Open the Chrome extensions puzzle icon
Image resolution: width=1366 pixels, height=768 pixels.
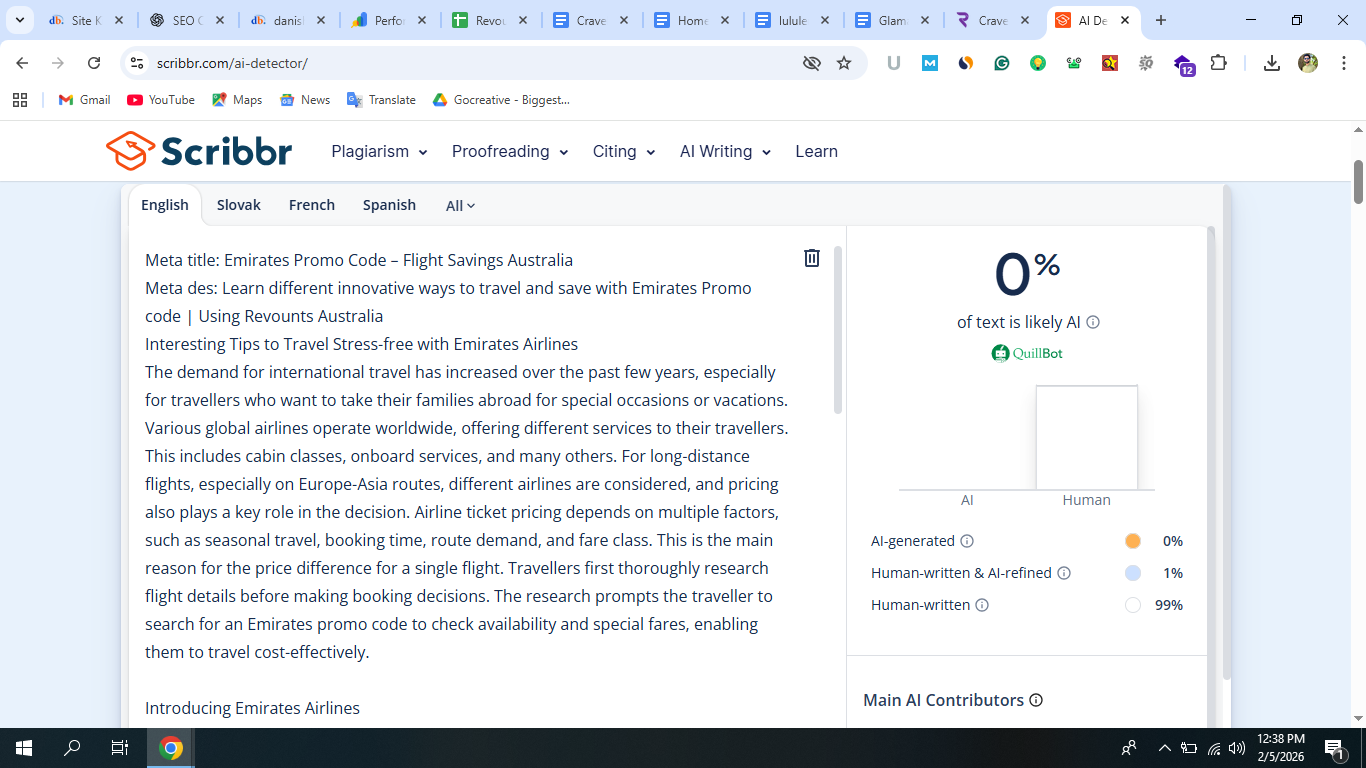point(1218,63)
